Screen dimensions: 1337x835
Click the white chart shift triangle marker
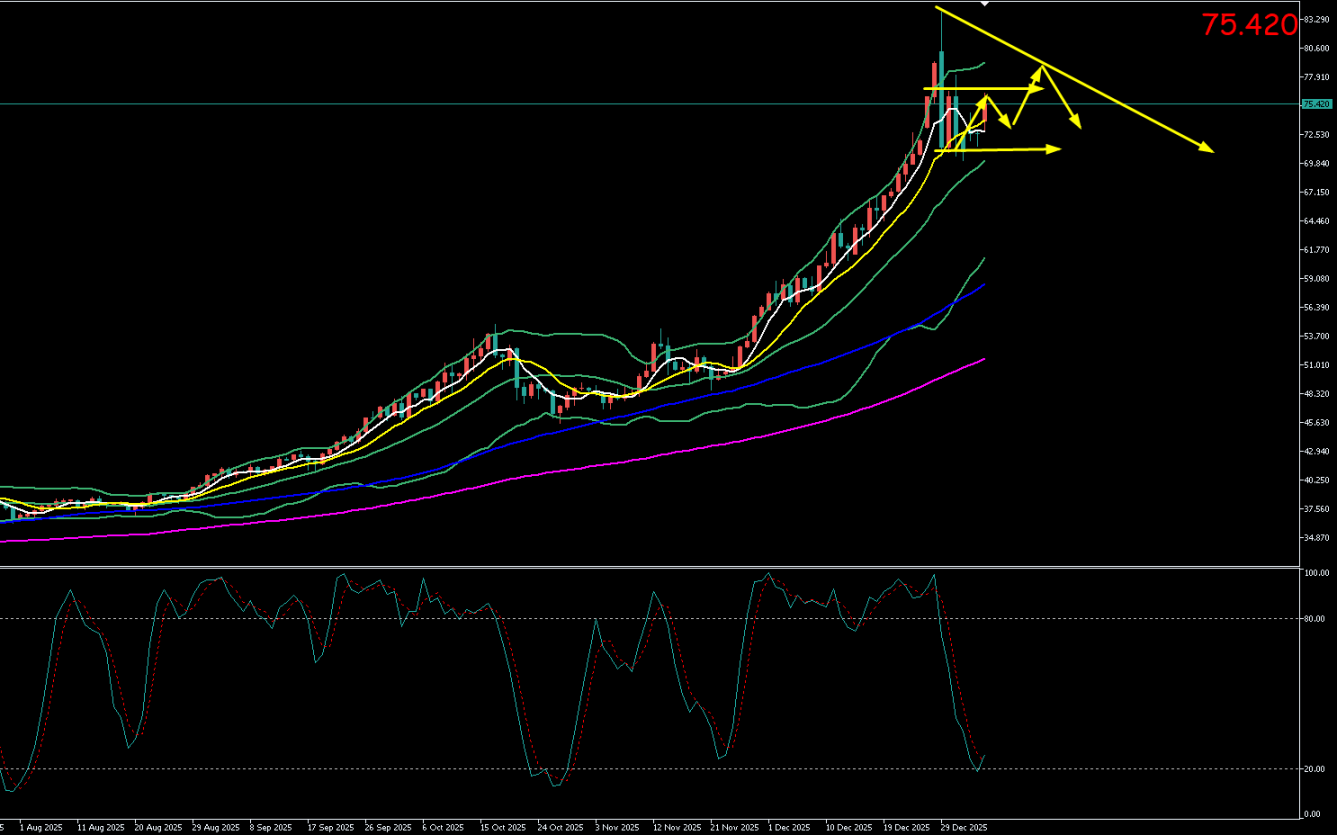[x=985, y=4]
